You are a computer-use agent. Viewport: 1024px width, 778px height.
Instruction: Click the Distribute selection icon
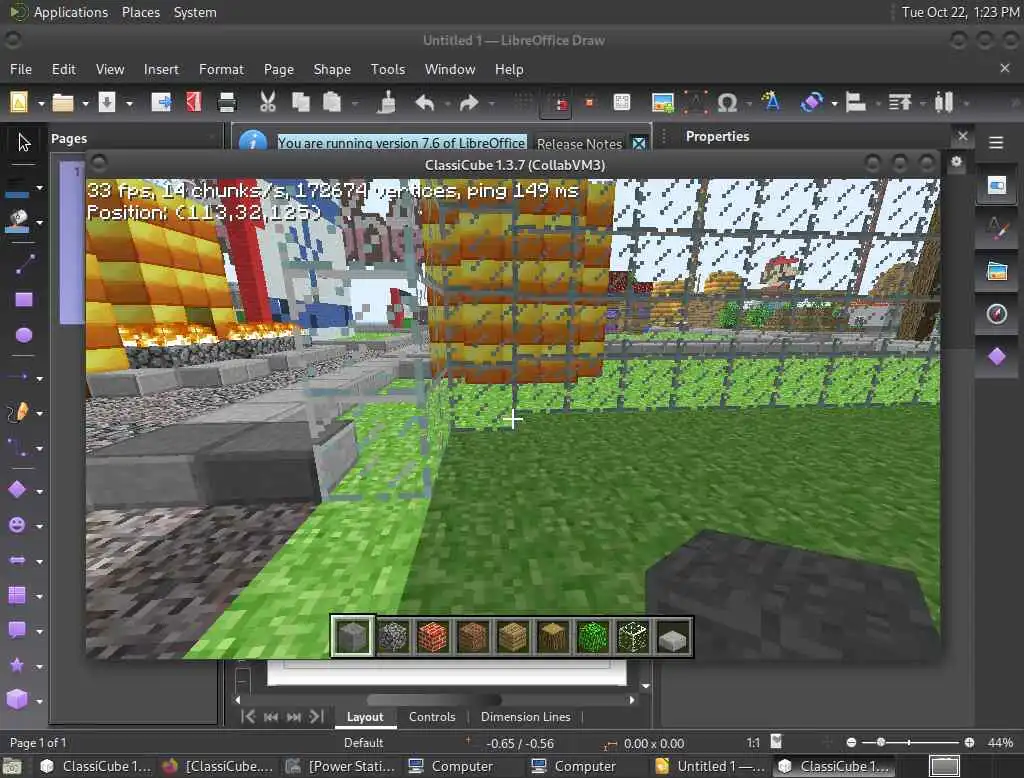pyautogui.click(x=944, y=103)
